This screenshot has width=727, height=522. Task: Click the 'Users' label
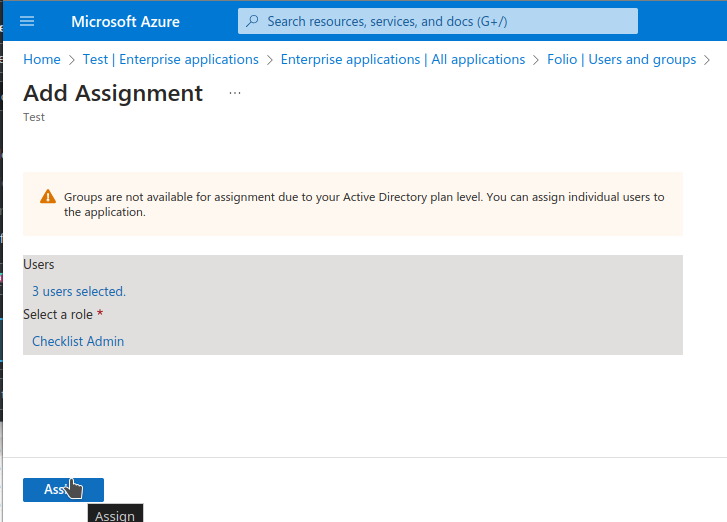tap(38, 264)
